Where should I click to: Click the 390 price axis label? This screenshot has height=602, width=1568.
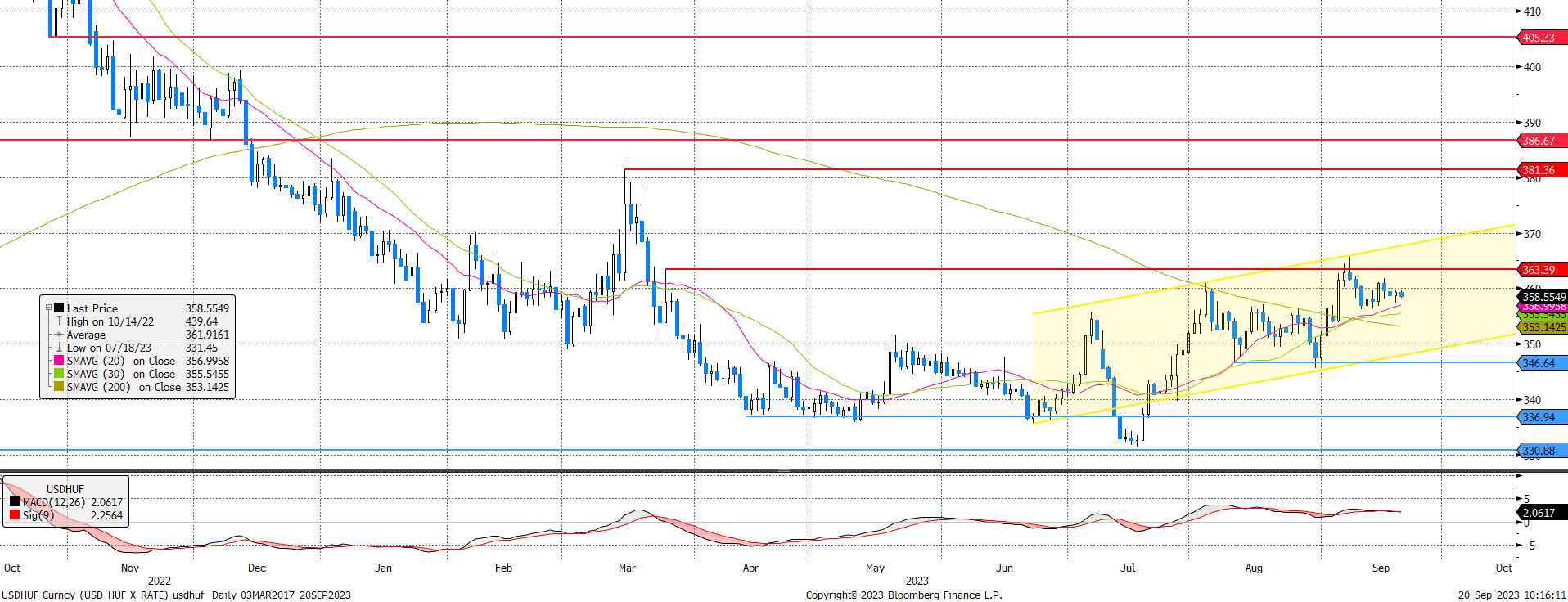click(x=1532, y=123)
